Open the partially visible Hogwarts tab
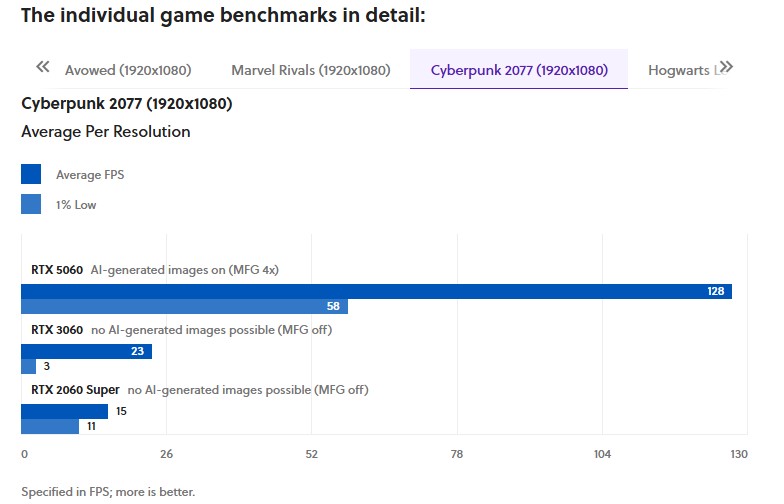784x504 pixels. (682, 70)
